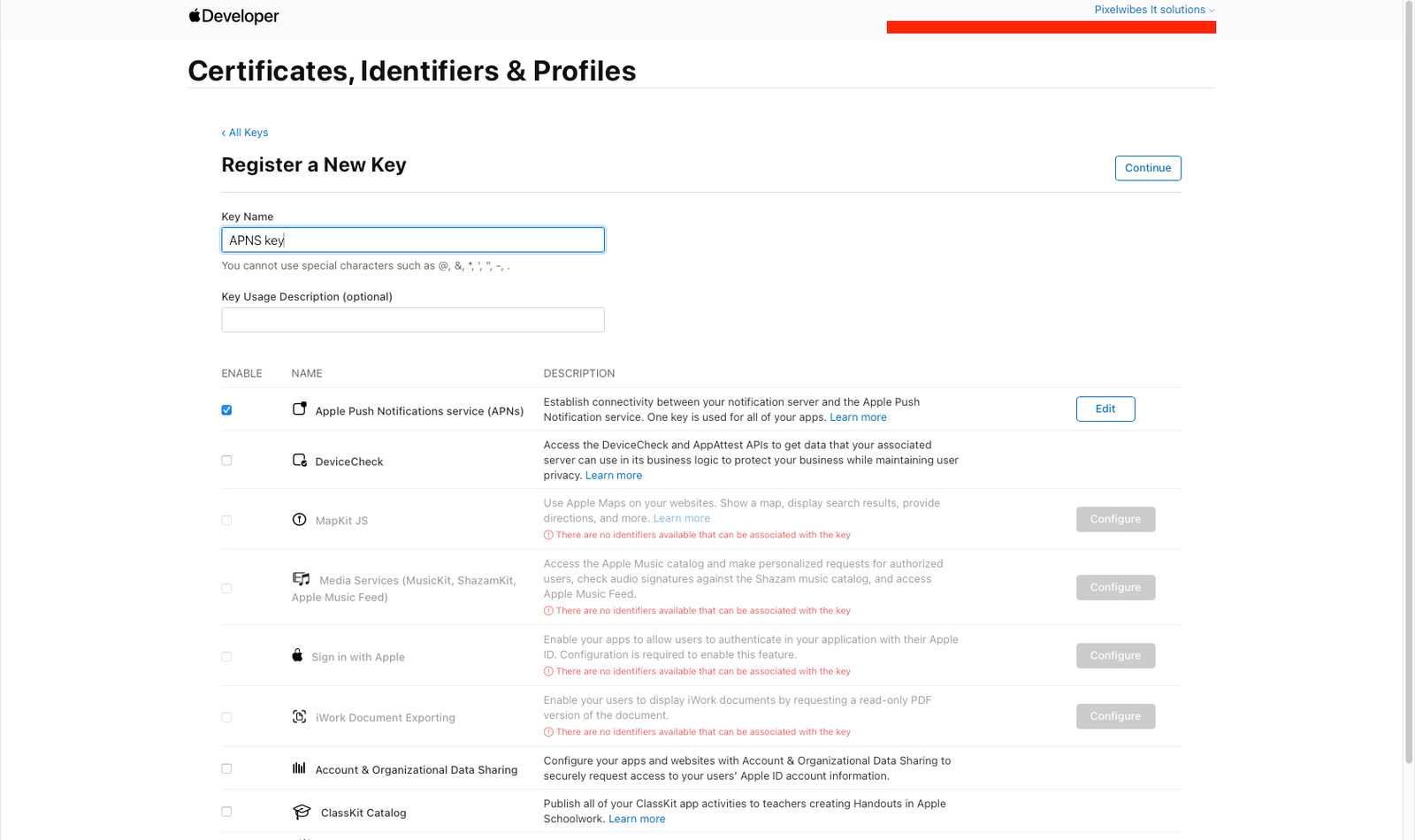Click the ClassKit Catalog graduation cap icon
The height and width of the screenshot is (840, 1415).
[302, 812]
